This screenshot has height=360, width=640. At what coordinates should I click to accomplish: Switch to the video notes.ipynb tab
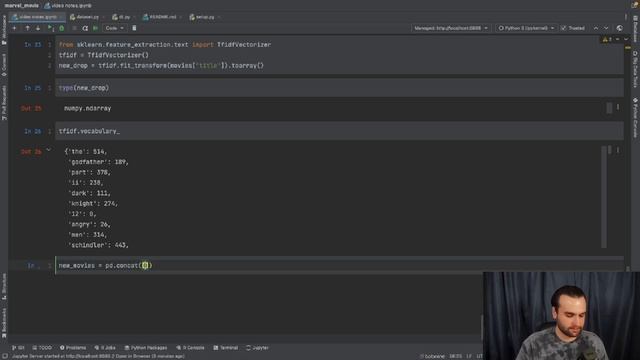38,17
